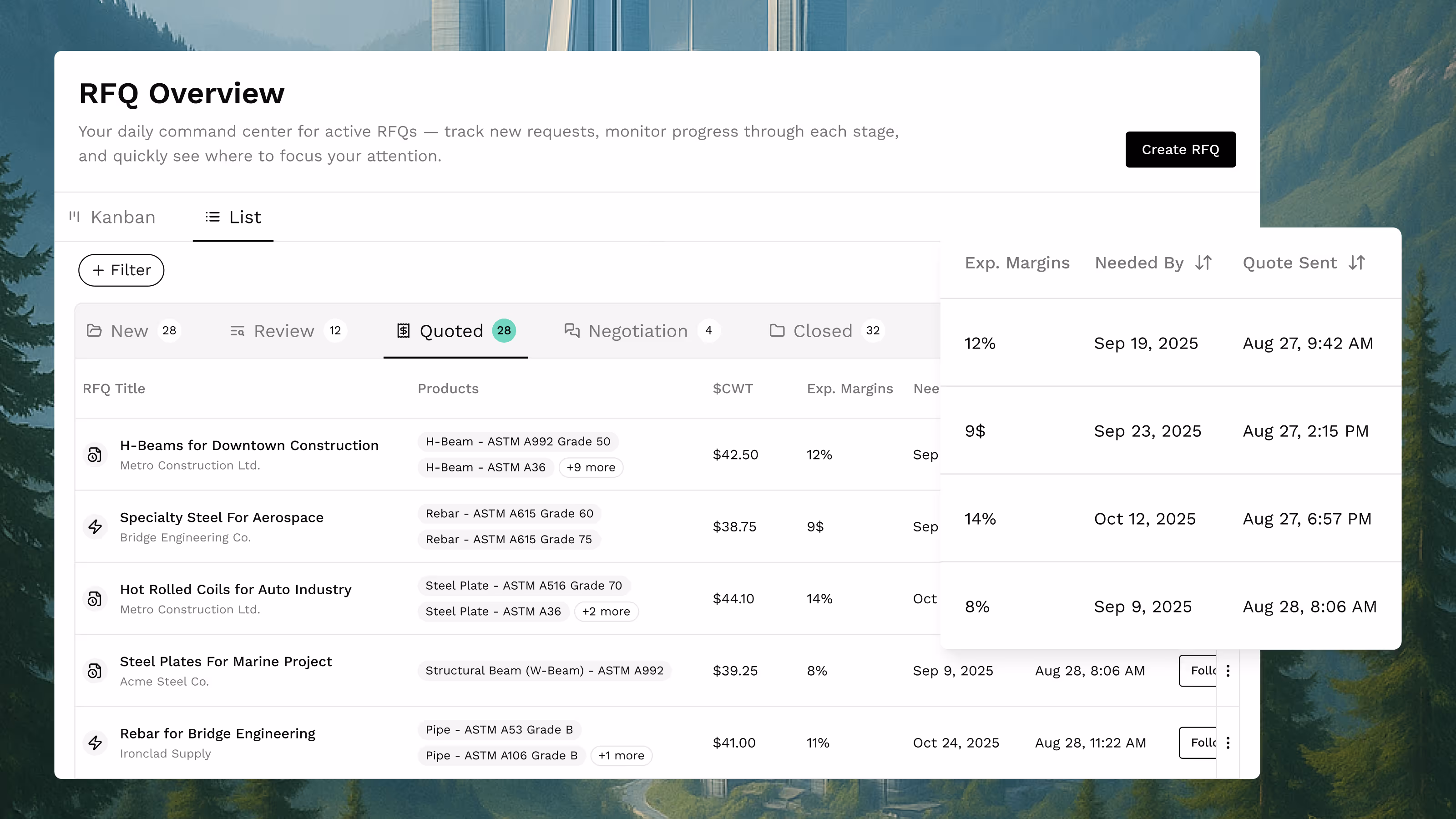Viewport: 1456px width, 819px height.
Task: Click the Quote Sent sort arrows icon
Action: point(1356,263)
